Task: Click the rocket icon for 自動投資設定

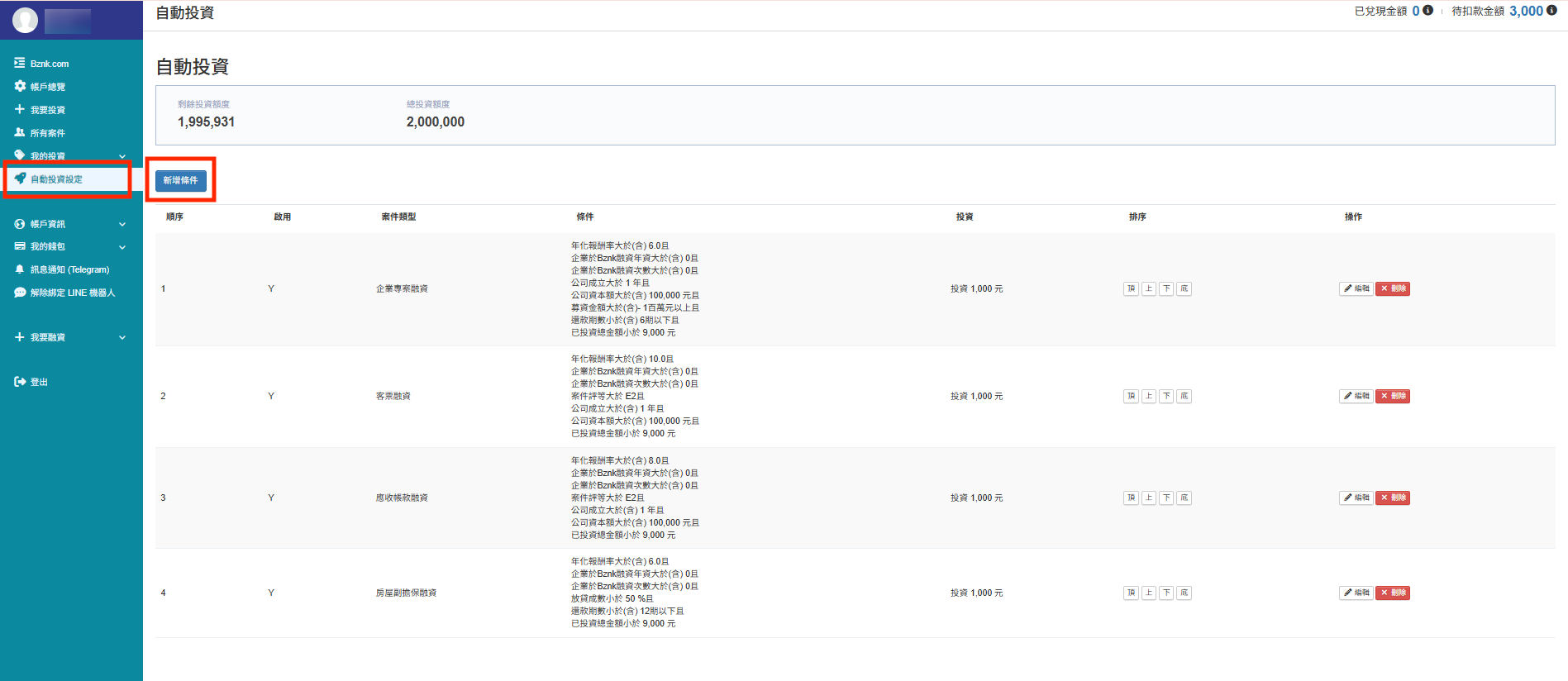Action: tap(20, 179)
